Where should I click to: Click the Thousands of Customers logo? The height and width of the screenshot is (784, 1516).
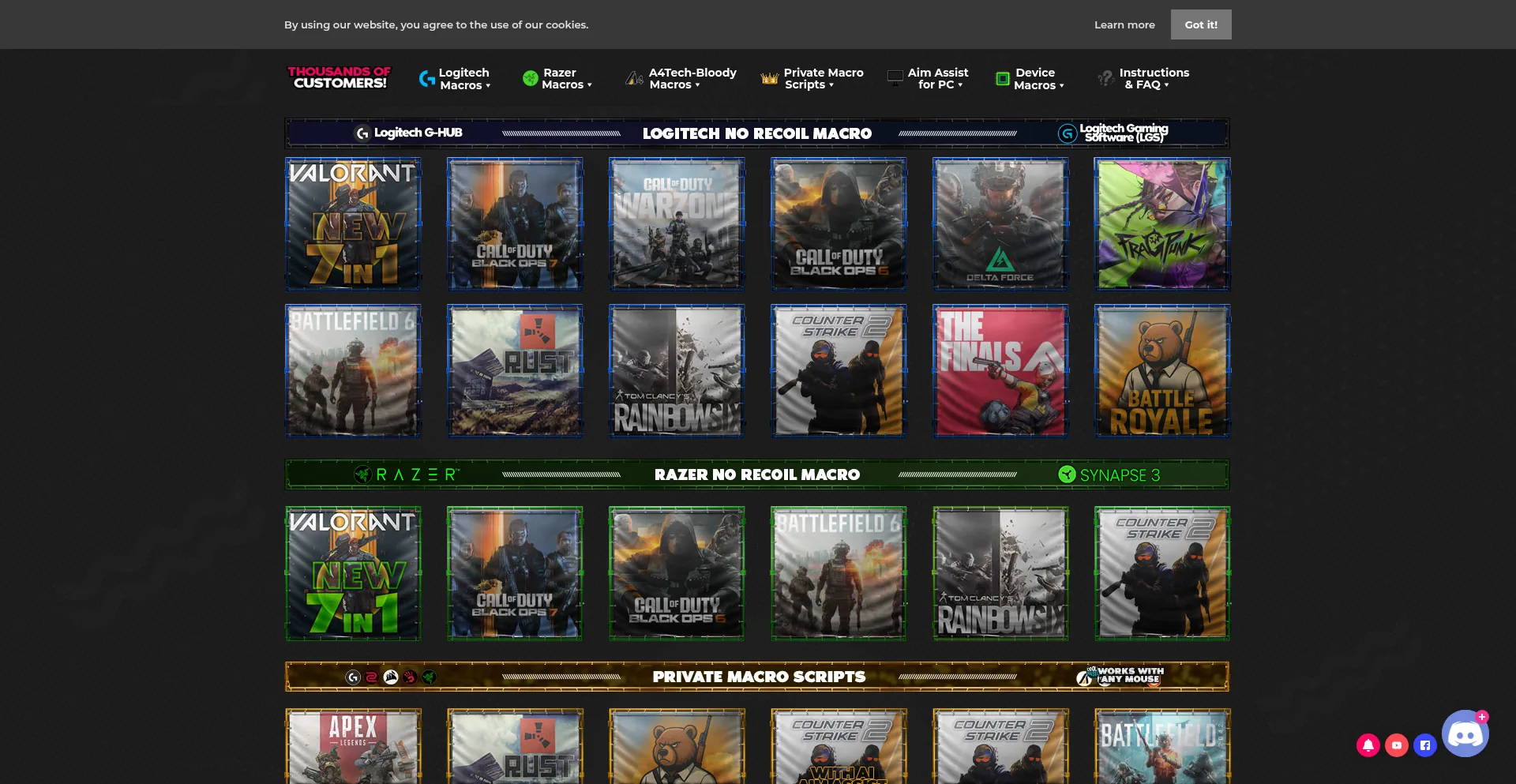tap(339, 77)
